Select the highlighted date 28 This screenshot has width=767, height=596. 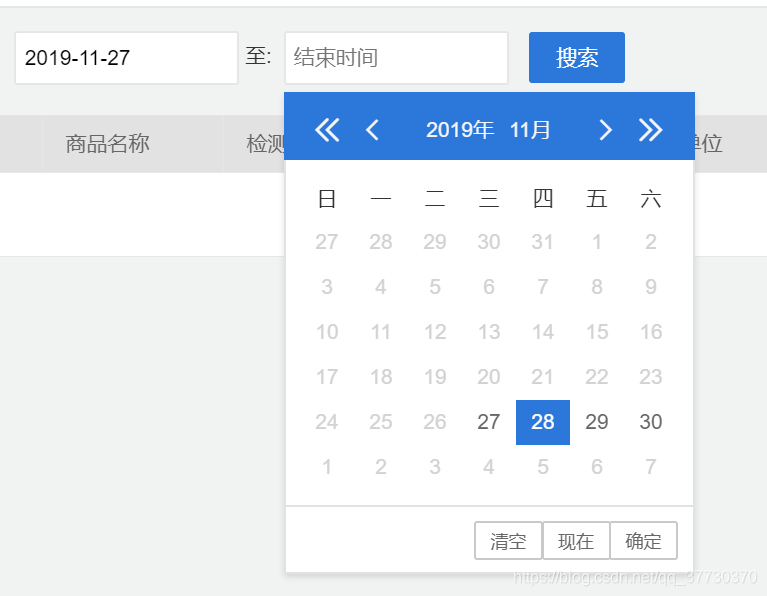(543, 422)
